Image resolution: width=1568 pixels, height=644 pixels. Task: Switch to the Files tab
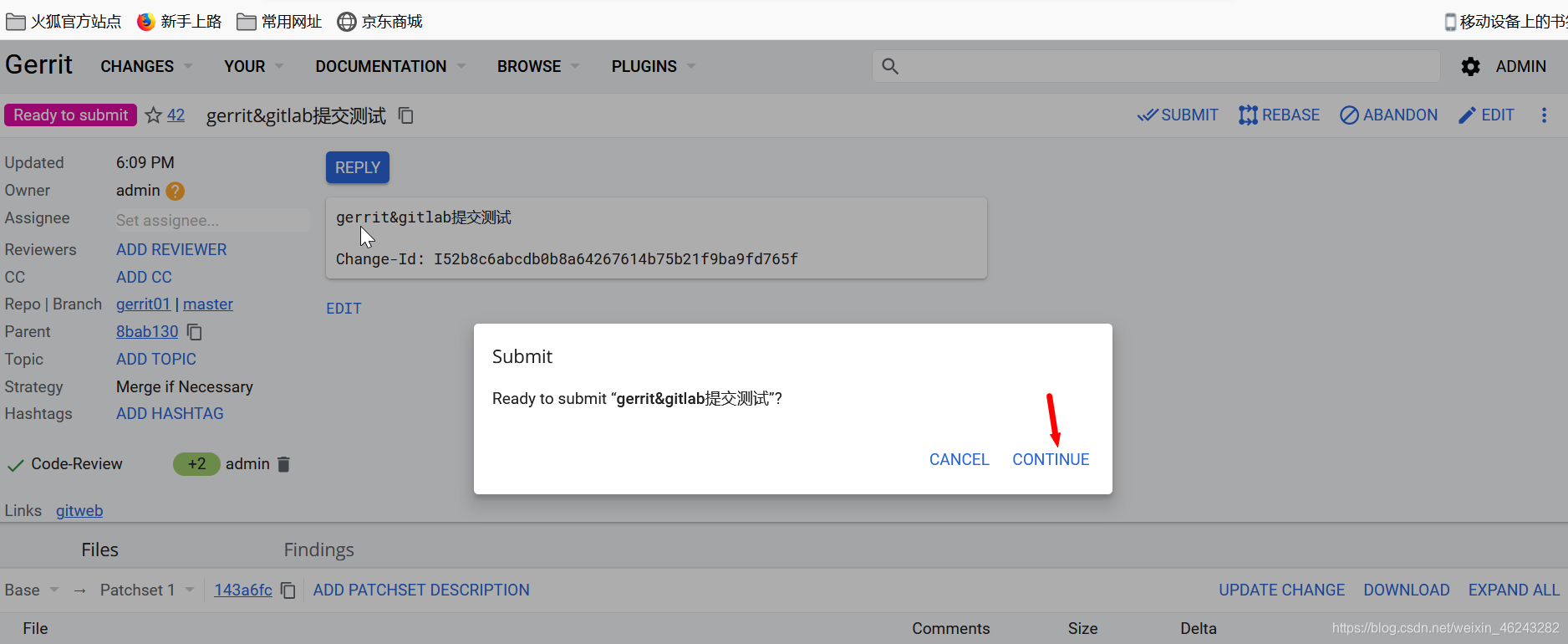coord(99,549)
